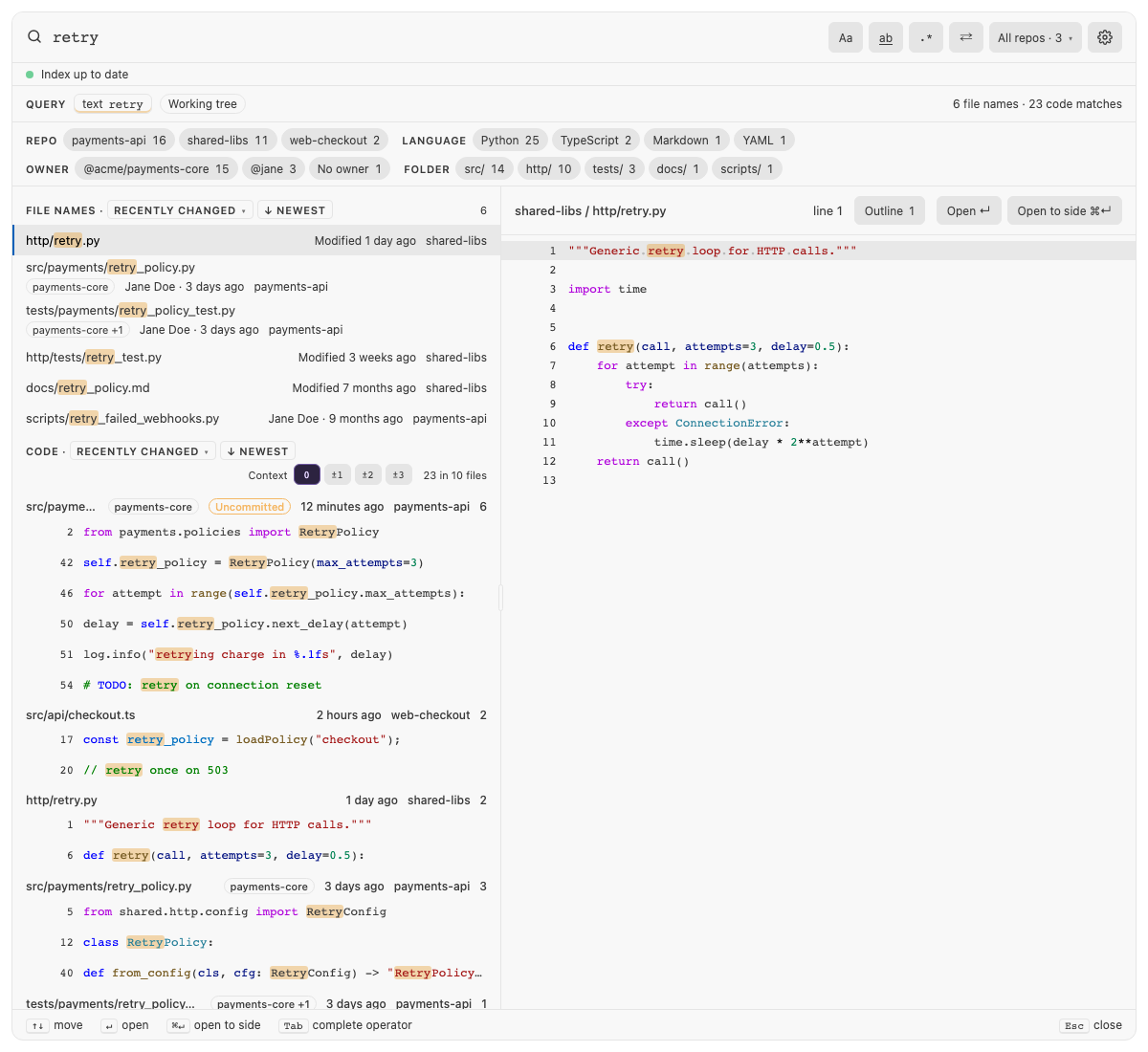Filter by src/ 14 folder chip
The width and height of the screenshot is (1148, 1052).
click(484, 169)
